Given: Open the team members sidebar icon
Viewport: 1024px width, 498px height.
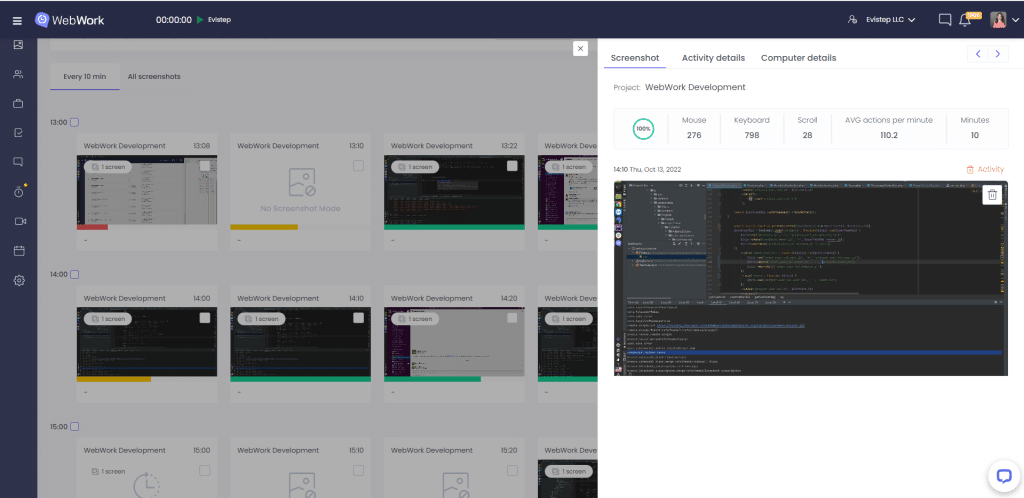Looking at the screenshot, I should tap(18, 74).
